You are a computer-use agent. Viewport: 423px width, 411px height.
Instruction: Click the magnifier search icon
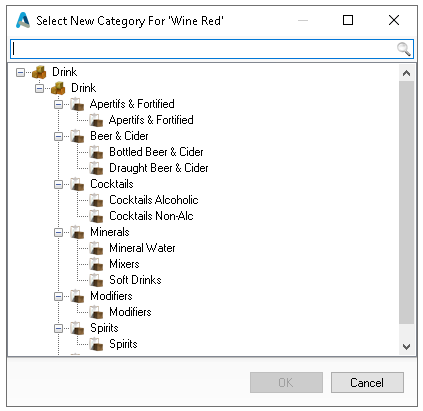[x=403, y=49]
